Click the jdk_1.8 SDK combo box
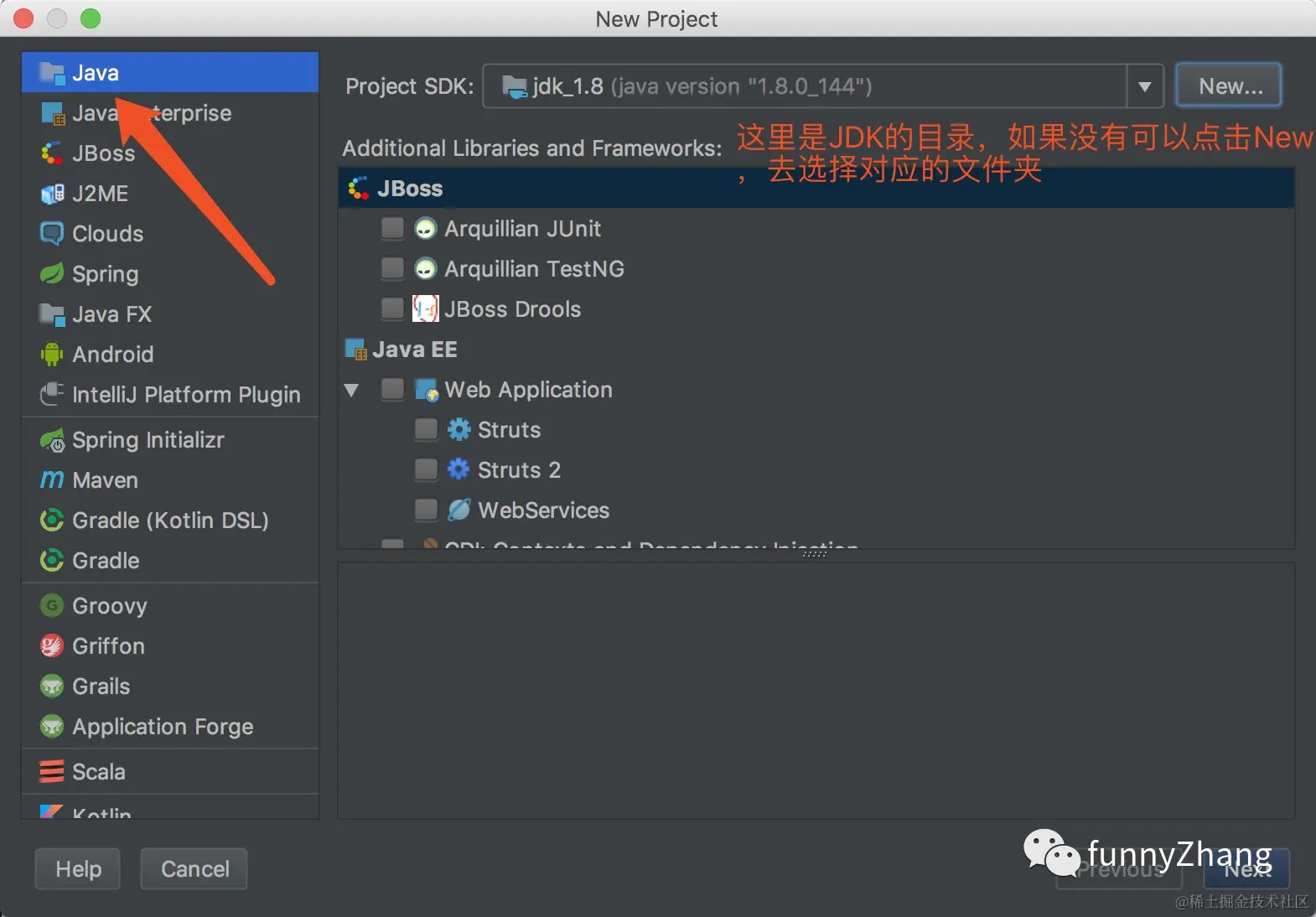This screenshot has height=917, width=1316. 823,86
